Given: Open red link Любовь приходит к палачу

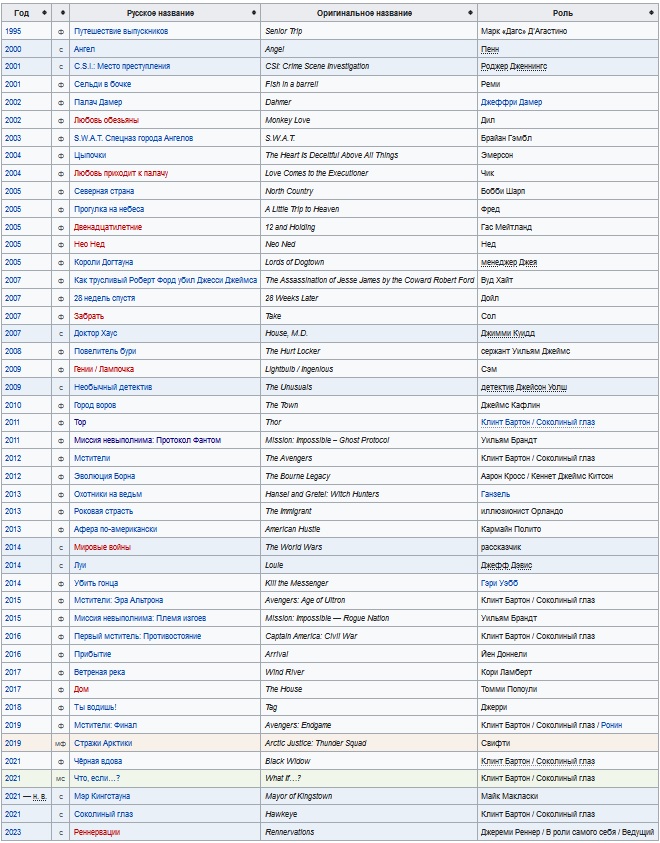Looking at the screenshot, I should (x=121, y=173).
